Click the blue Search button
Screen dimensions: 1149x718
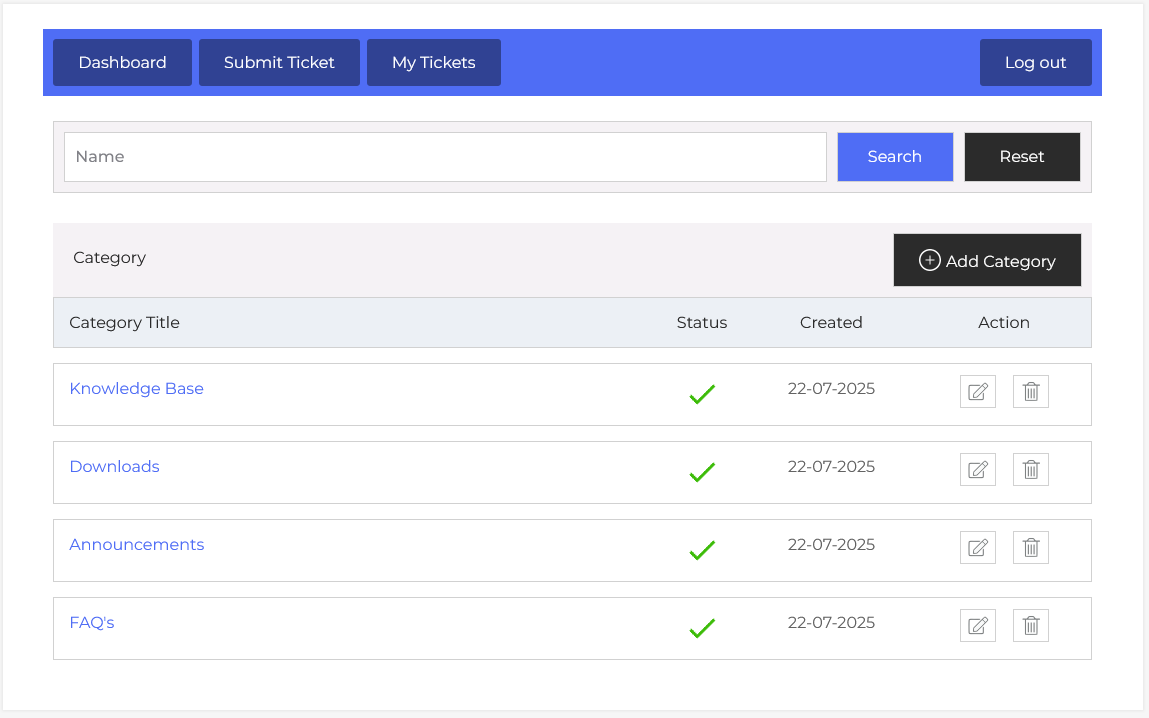pos(894,157)
